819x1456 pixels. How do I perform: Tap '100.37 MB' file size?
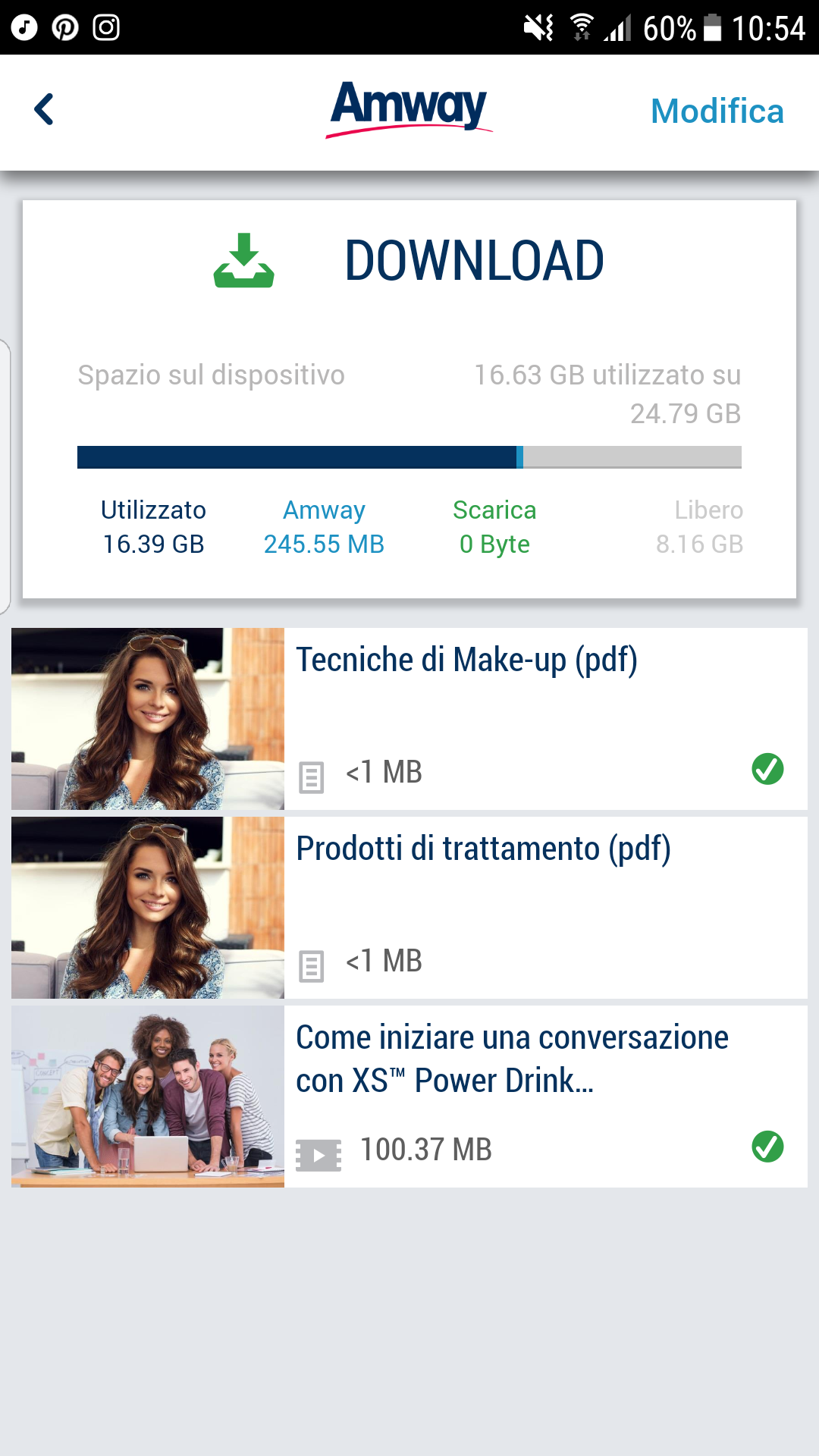click(x=426, y=1150)
